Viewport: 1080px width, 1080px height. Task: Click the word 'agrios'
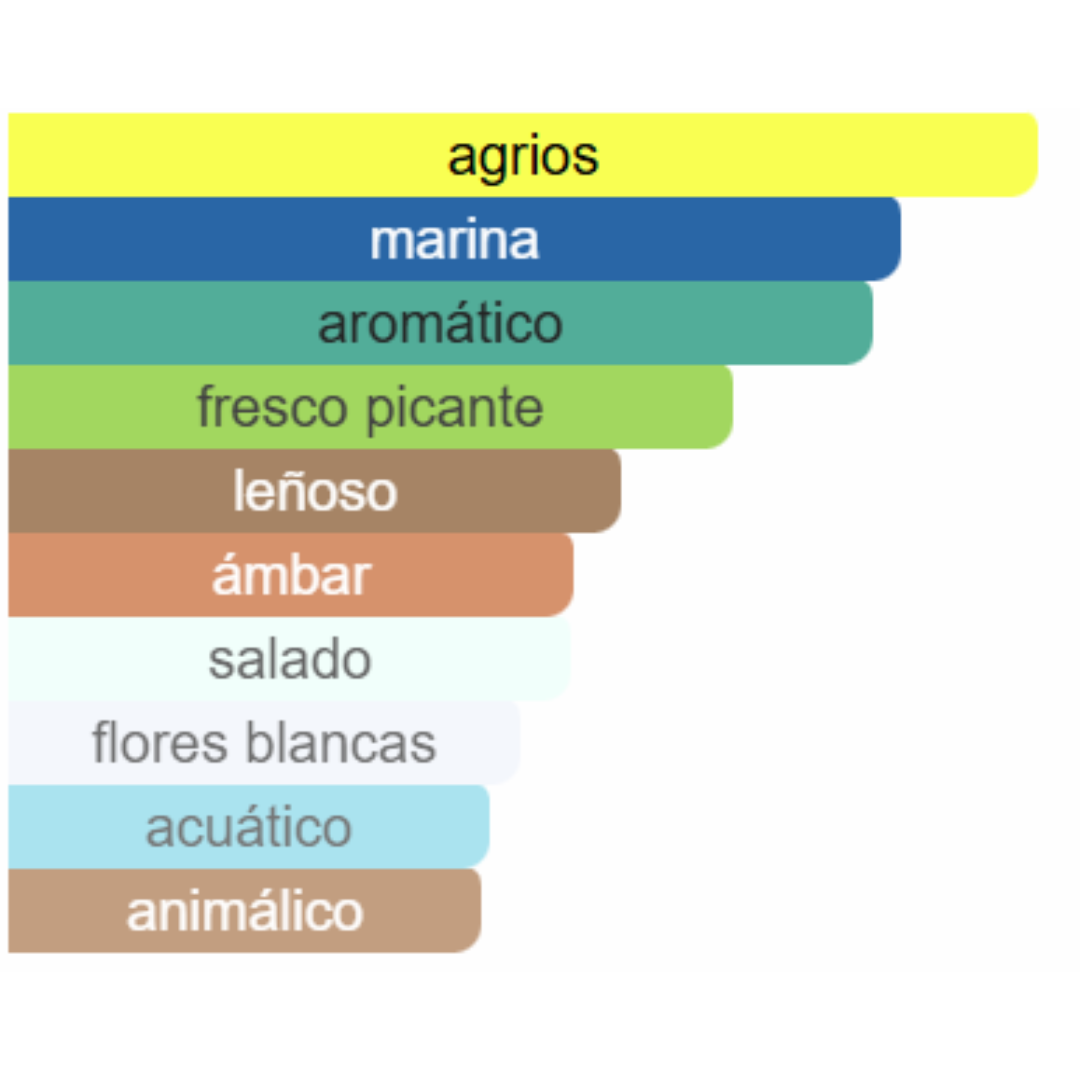coord(523,156)
